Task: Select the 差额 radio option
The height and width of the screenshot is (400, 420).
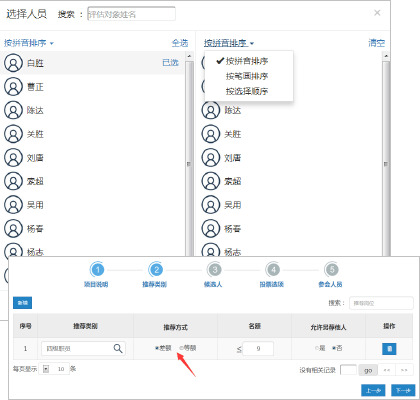Action: coord(157,348)
